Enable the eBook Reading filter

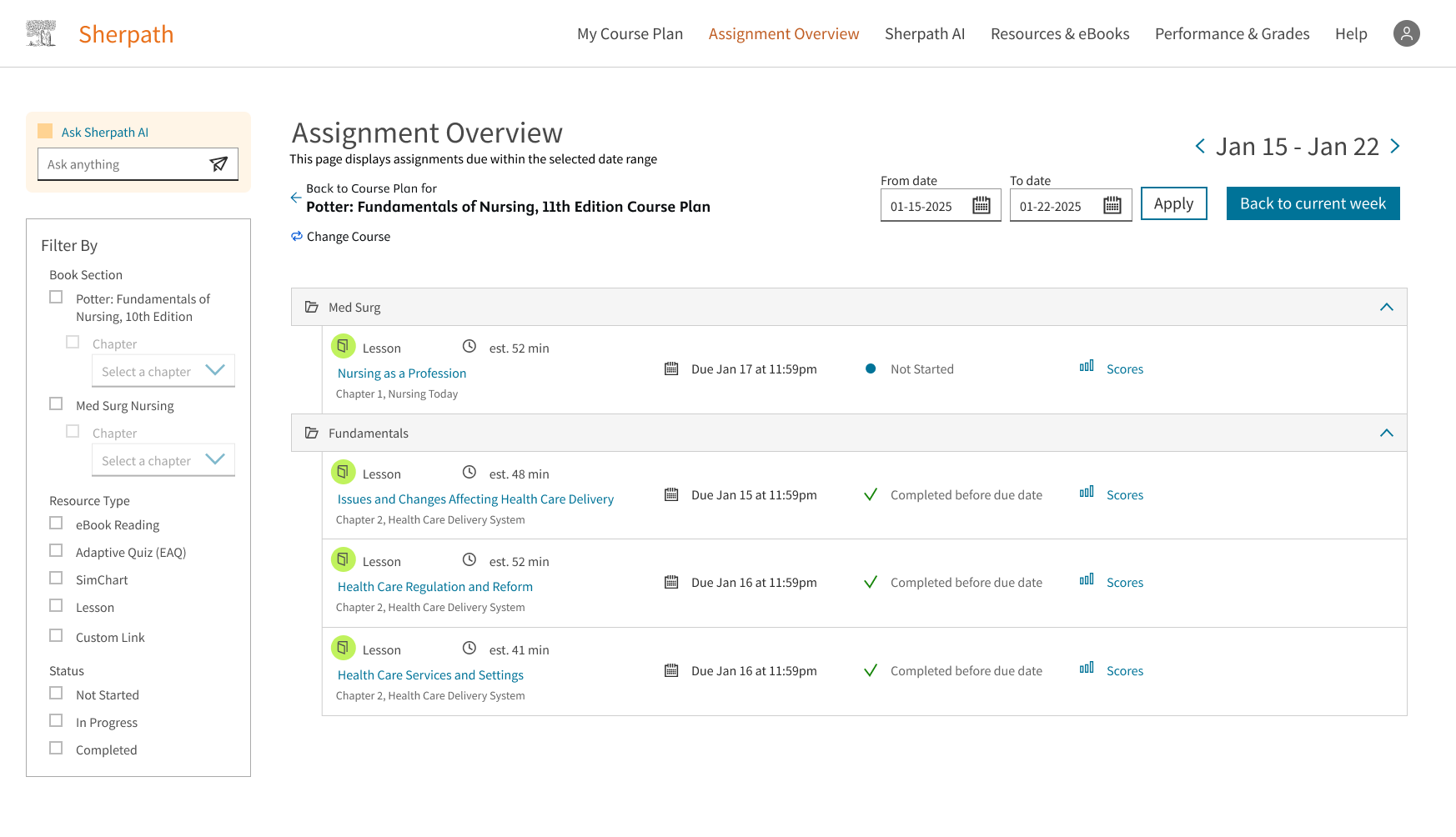tap(56, 523)
